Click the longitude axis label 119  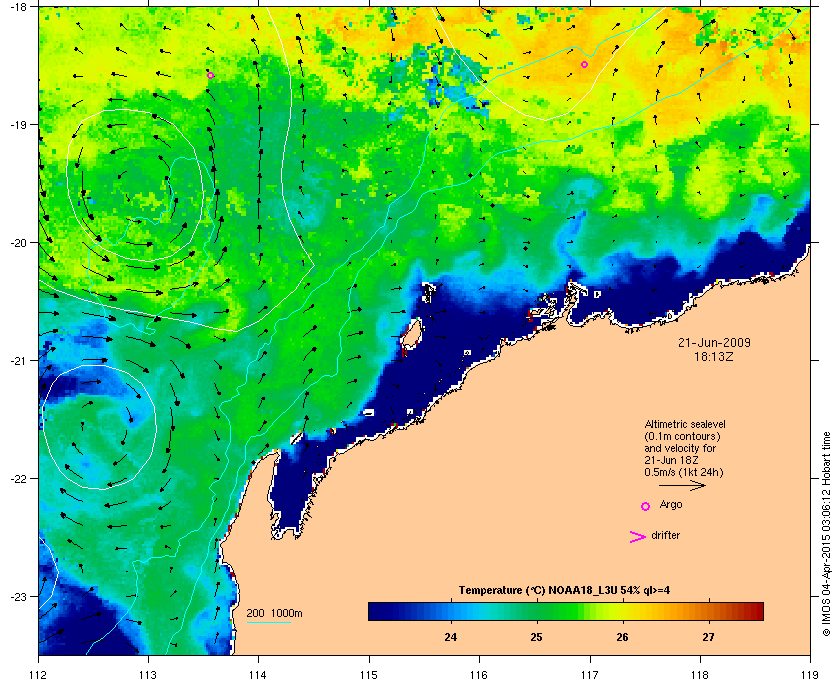810,674
